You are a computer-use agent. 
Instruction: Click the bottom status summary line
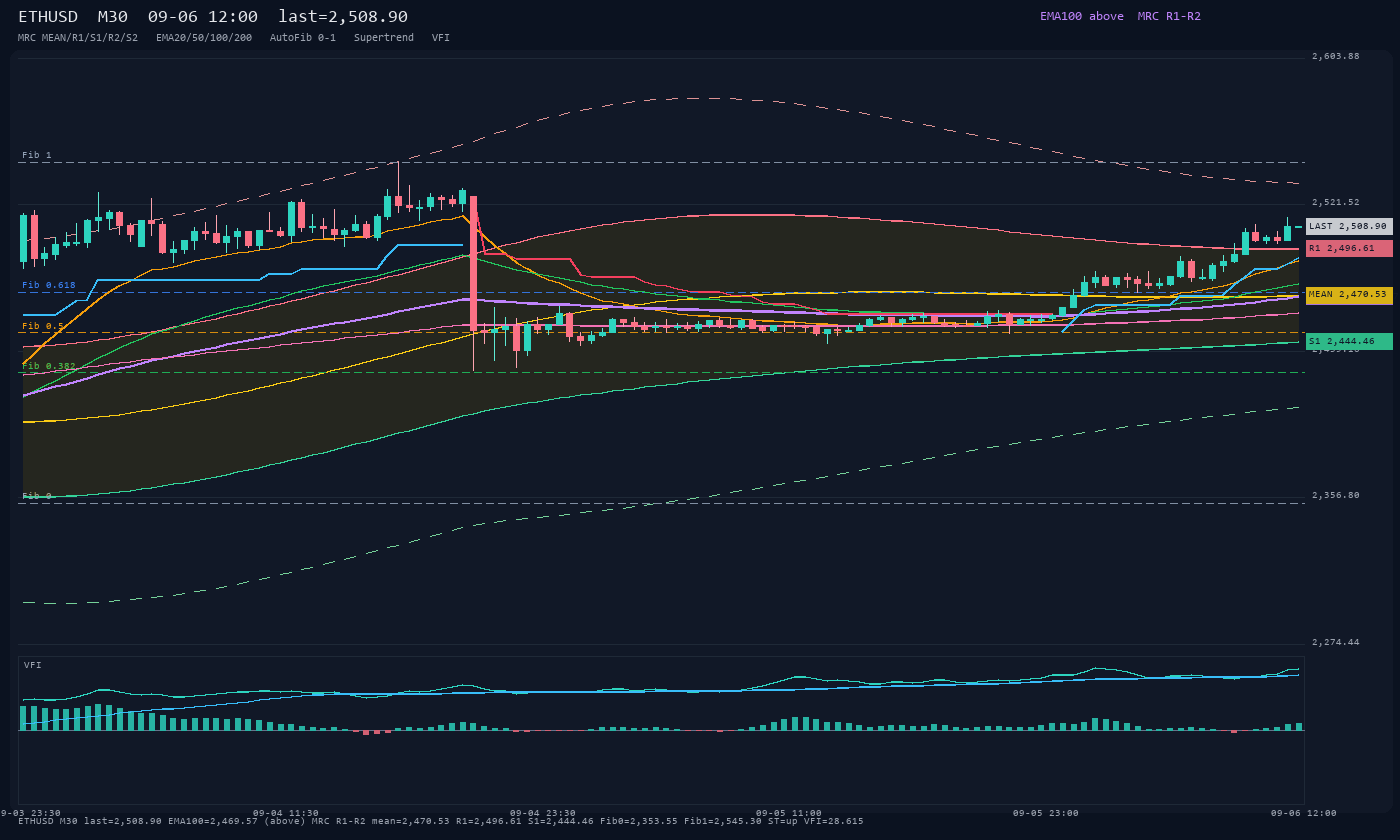(x=441, y=822)
